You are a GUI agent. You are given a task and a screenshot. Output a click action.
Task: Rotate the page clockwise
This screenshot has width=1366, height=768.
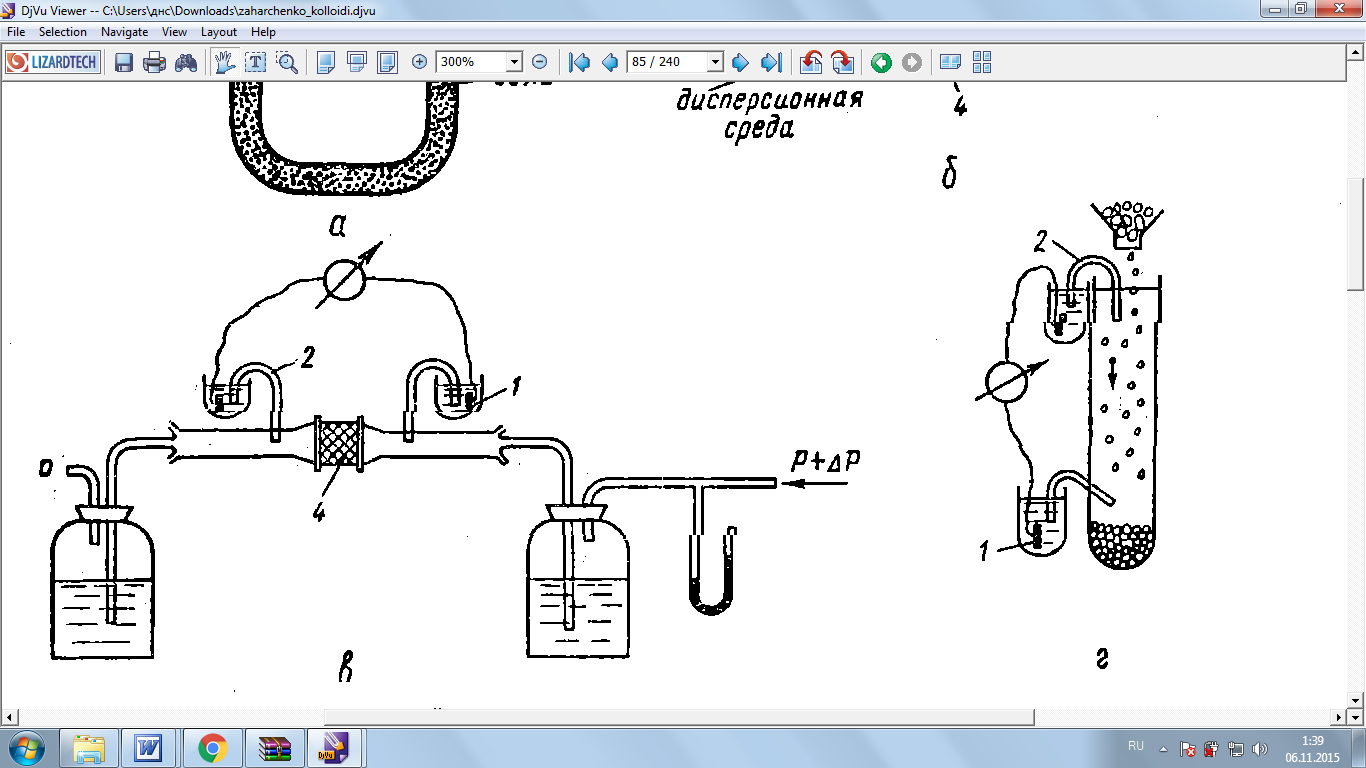pyautogui.click(x=842, y=62)
